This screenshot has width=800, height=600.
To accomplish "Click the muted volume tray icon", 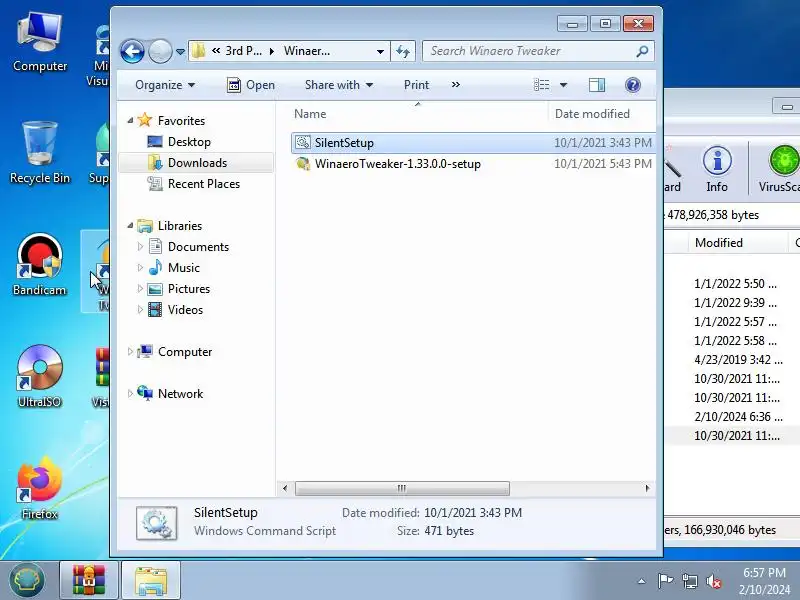I will 714,581.
